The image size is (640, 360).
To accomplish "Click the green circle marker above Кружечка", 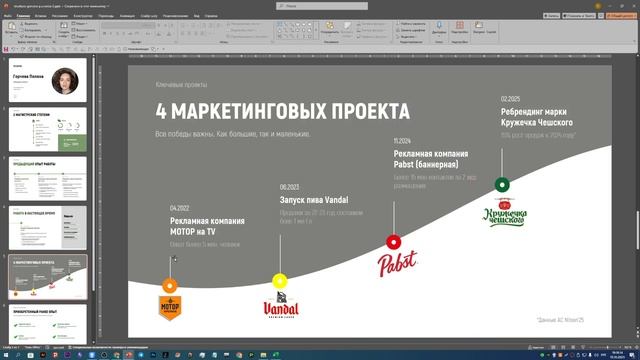I will [502, 185].
